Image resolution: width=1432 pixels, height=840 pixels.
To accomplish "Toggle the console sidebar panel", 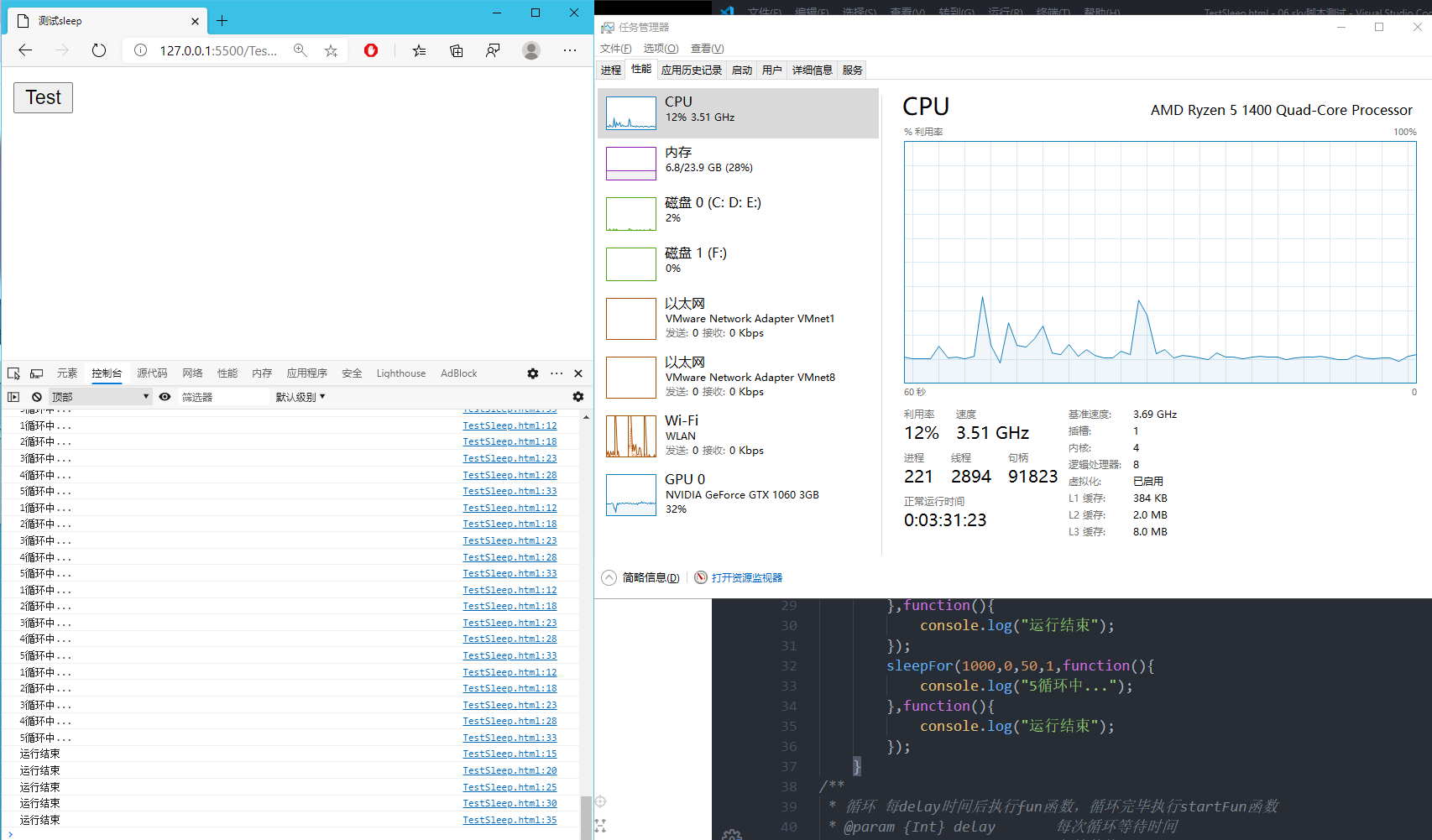I will 13,396.
